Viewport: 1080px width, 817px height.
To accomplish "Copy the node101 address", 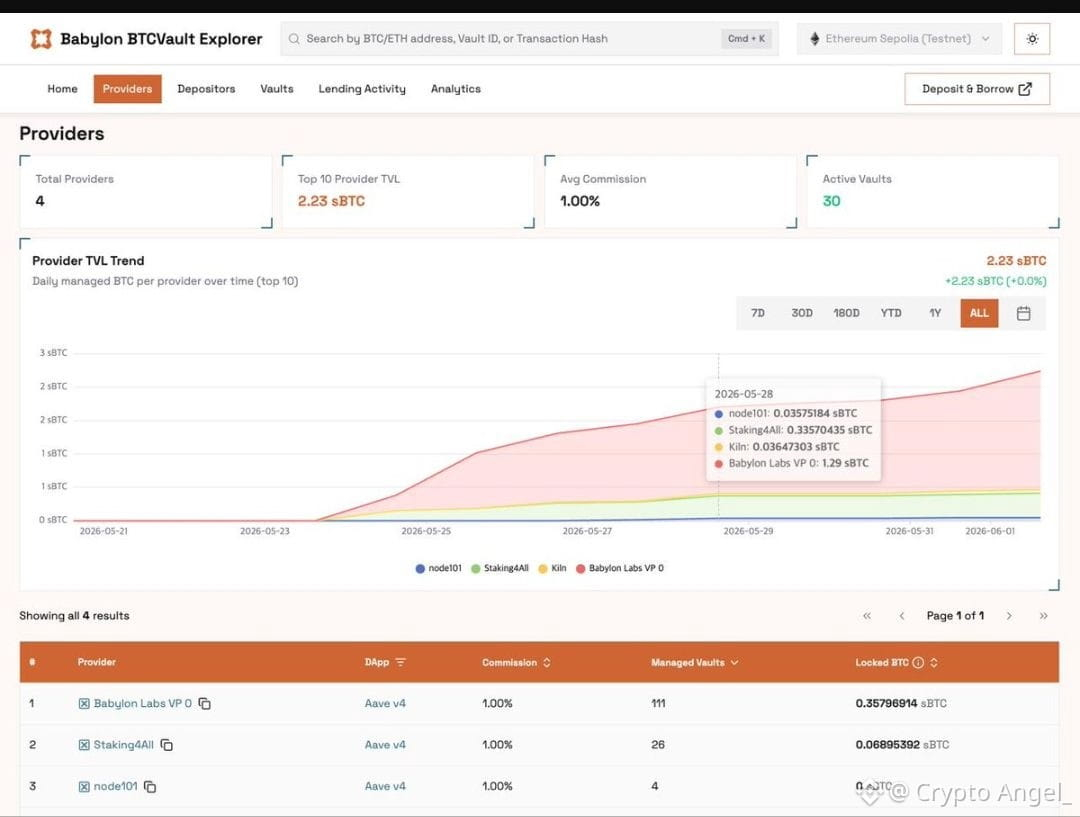I will (x=150, y=787).
